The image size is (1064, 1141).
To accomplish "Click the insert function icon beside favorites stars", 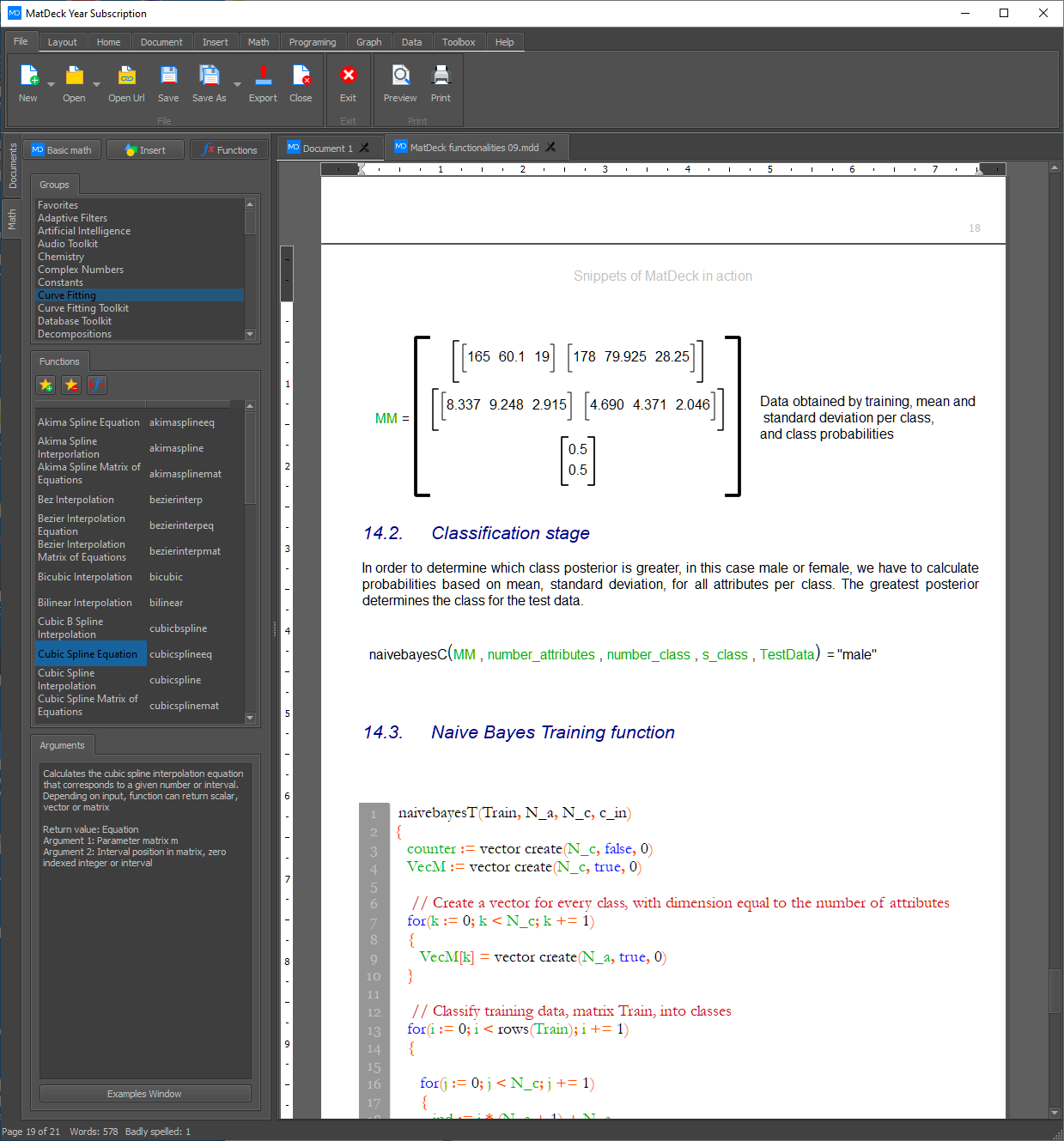I will point(97,385).
